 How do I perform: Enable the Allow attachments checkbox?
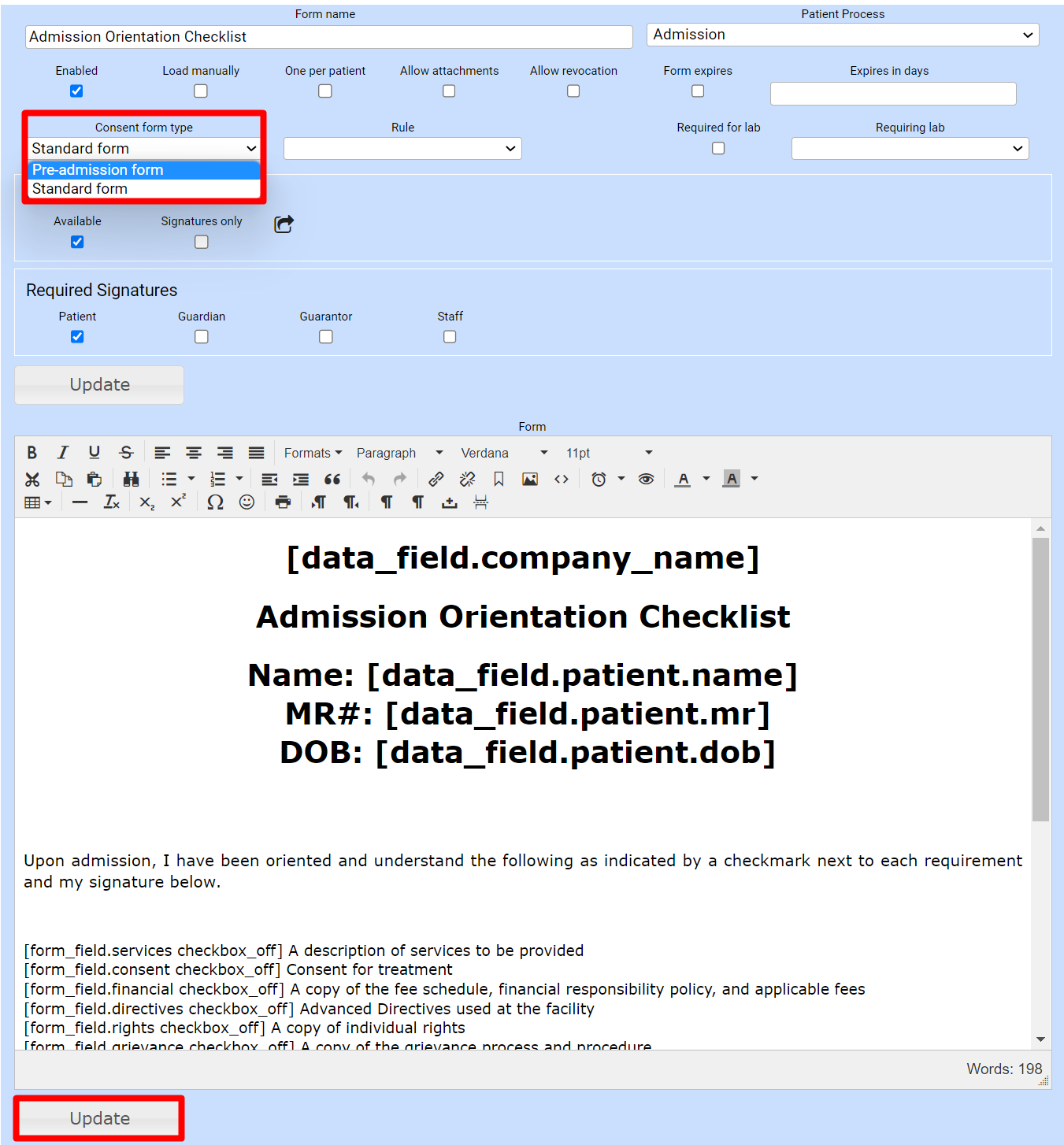click(449, 91)
